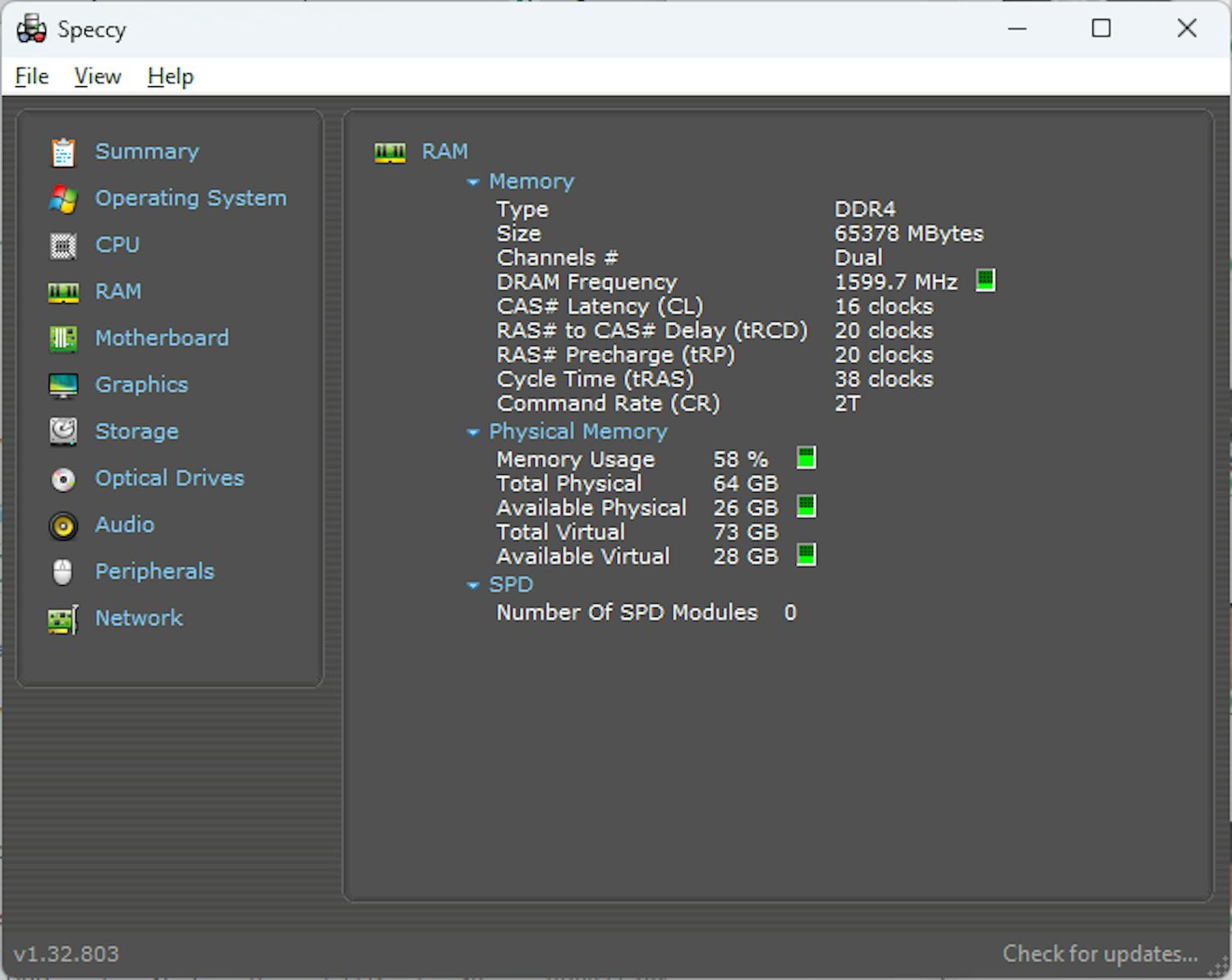Click the CPU chip icon in sidebar

click(63, 245)
